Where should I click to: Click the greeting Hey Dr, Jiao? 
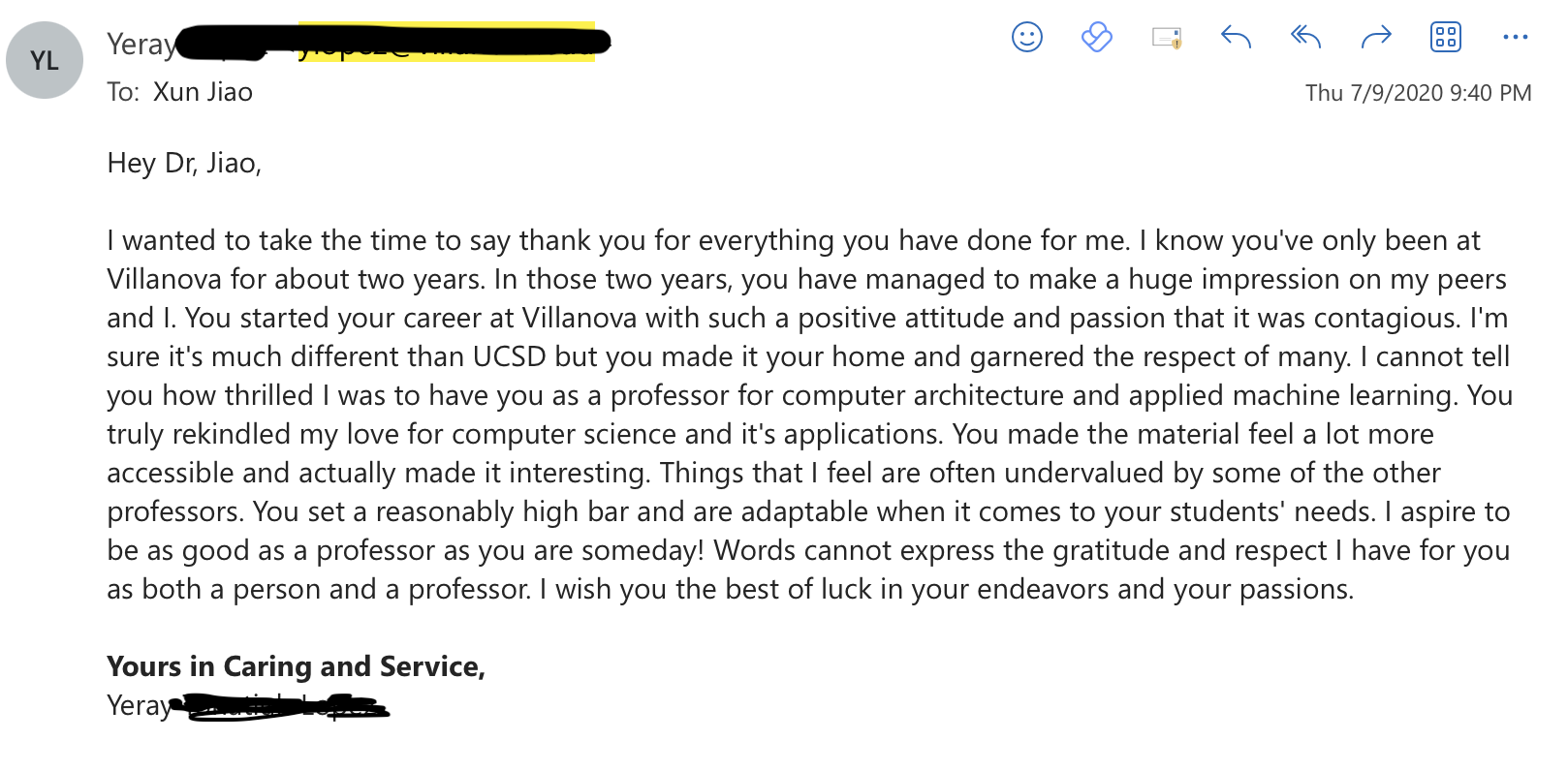point(184,163)
